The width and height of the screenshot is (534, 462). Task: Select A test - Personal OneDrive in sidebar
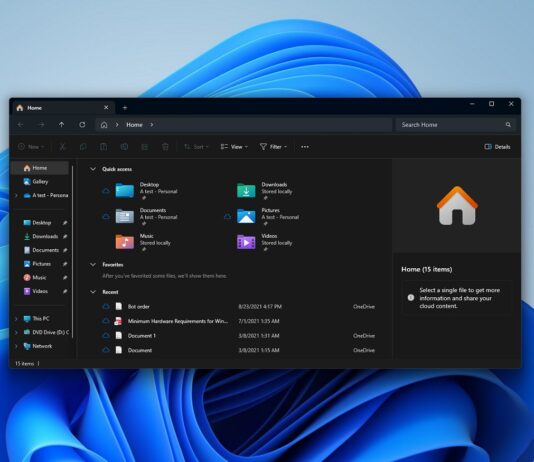(x=46, y=195)
